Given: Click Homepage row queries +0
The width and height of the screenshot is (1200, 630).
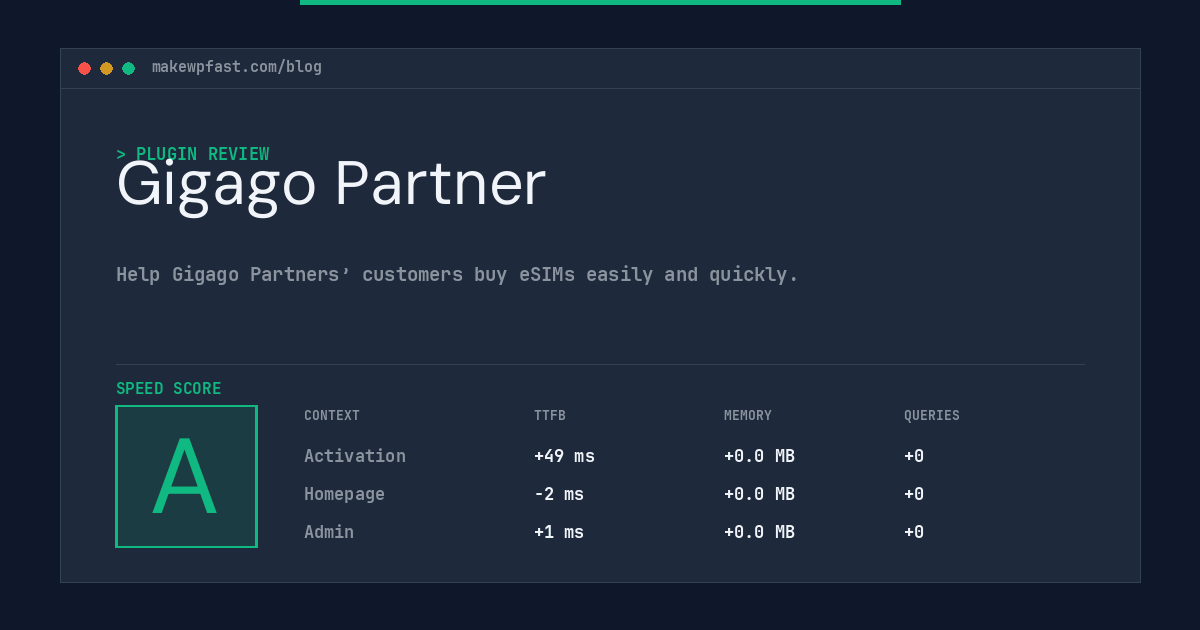Looking at the screenshot, I should 914,494.
